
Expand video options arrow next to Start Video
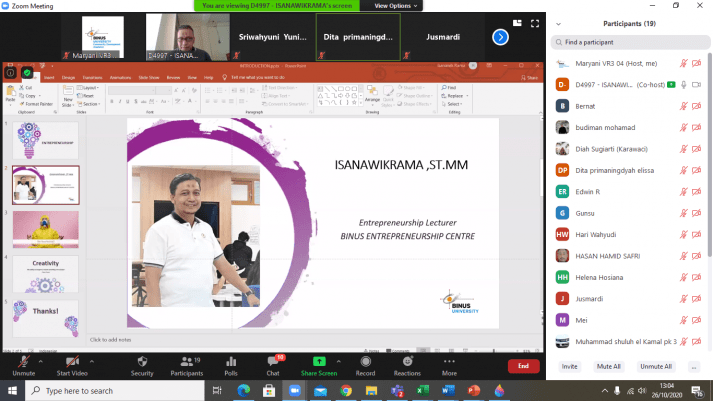click(92, 361)
